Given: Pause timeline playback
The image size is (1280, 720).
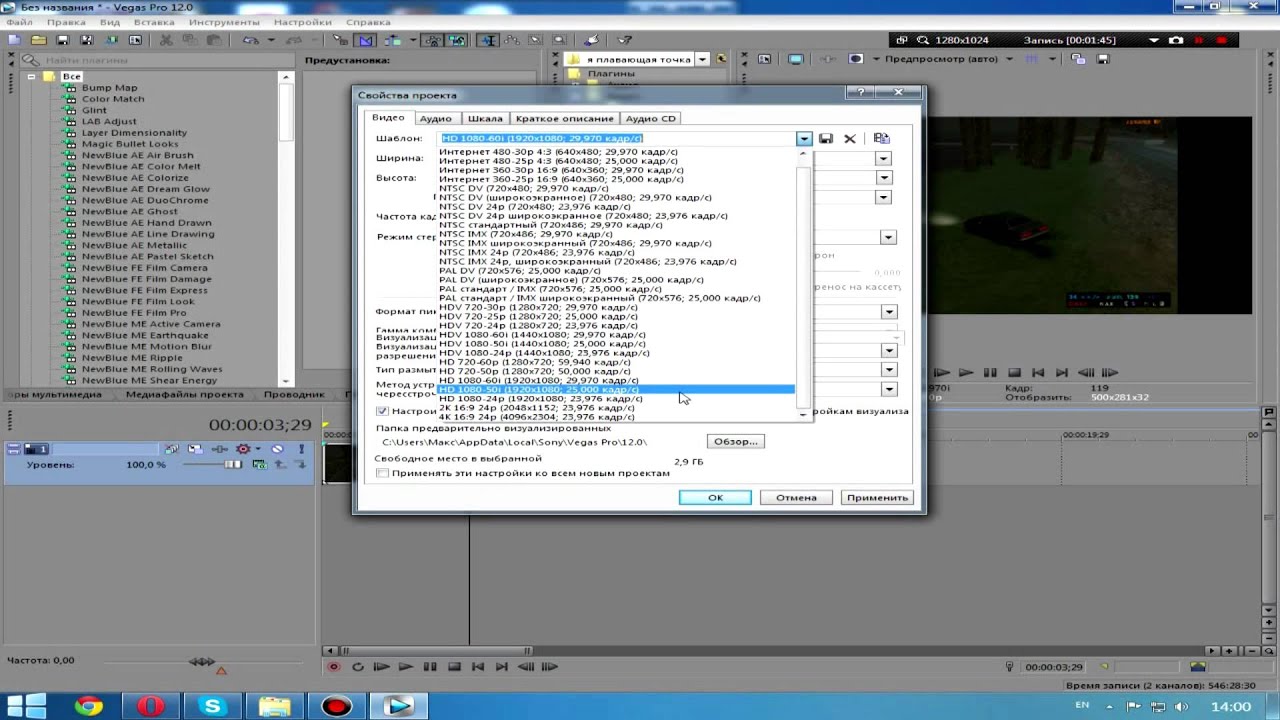Looking at the screenshot, I should [430, 667].
